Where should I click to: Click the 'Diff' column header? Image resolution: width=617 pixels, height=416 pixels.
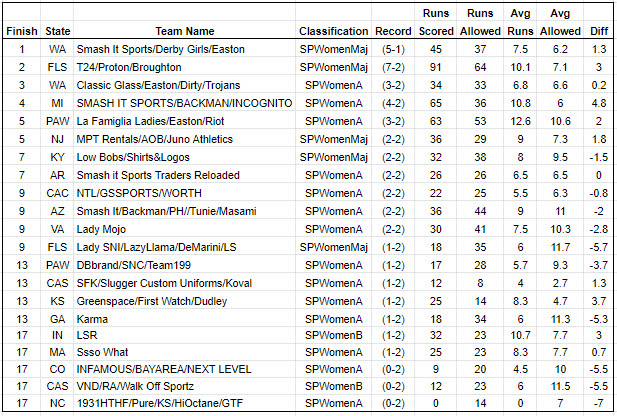point(599,31)
